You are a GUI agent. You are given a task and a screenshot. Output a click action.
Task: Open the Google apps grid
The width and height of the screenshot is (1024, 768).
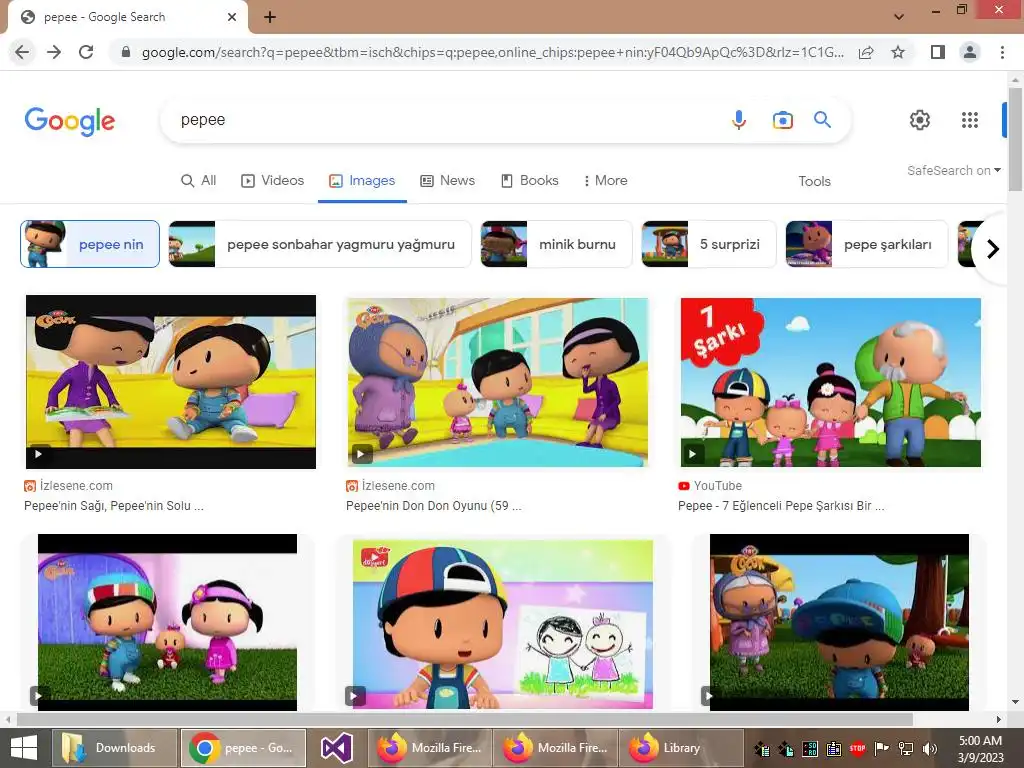(x=970, y=120)
